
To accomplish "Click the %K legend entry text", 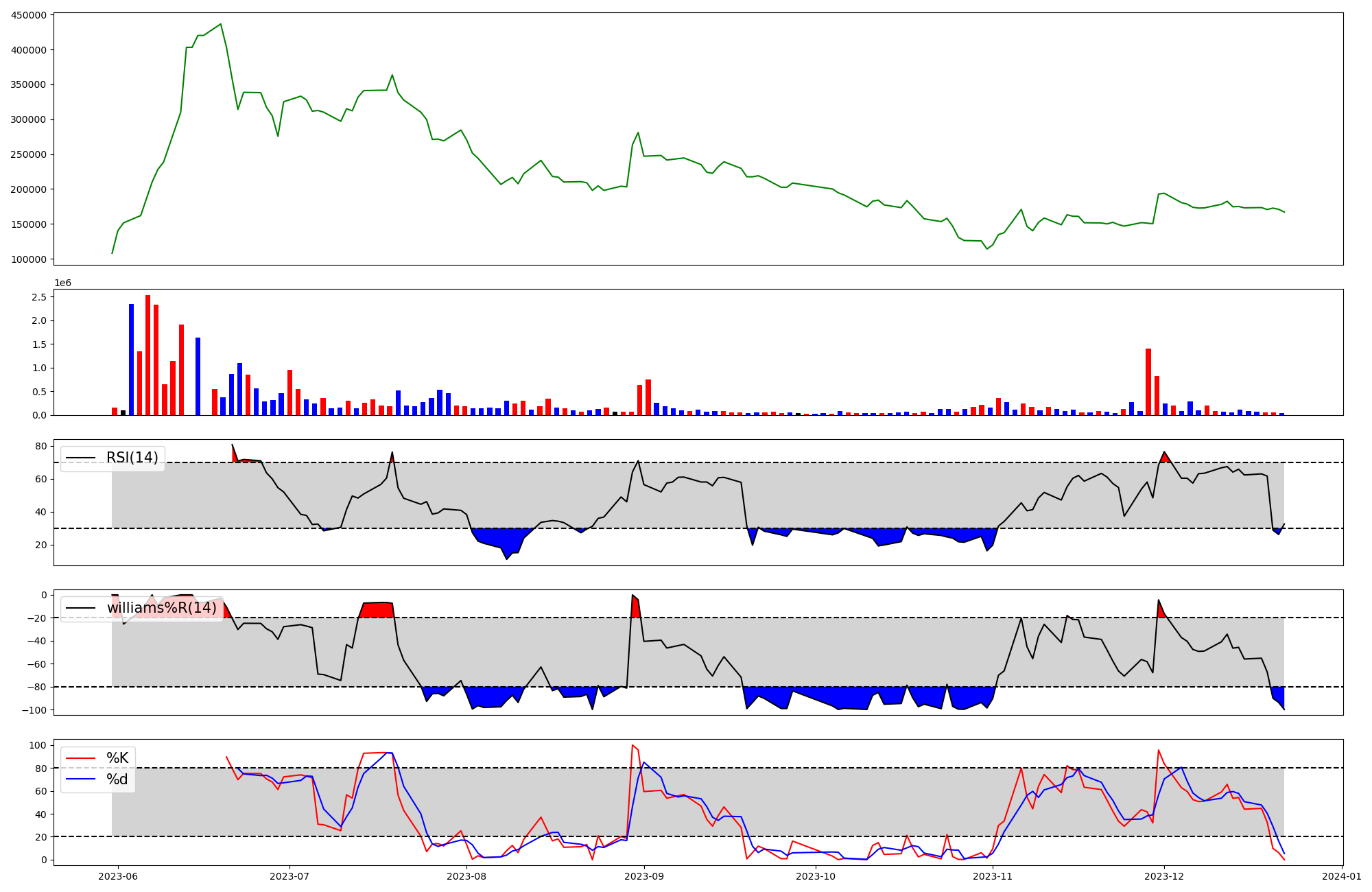I will pyautogui.click(x=117, y=758).
